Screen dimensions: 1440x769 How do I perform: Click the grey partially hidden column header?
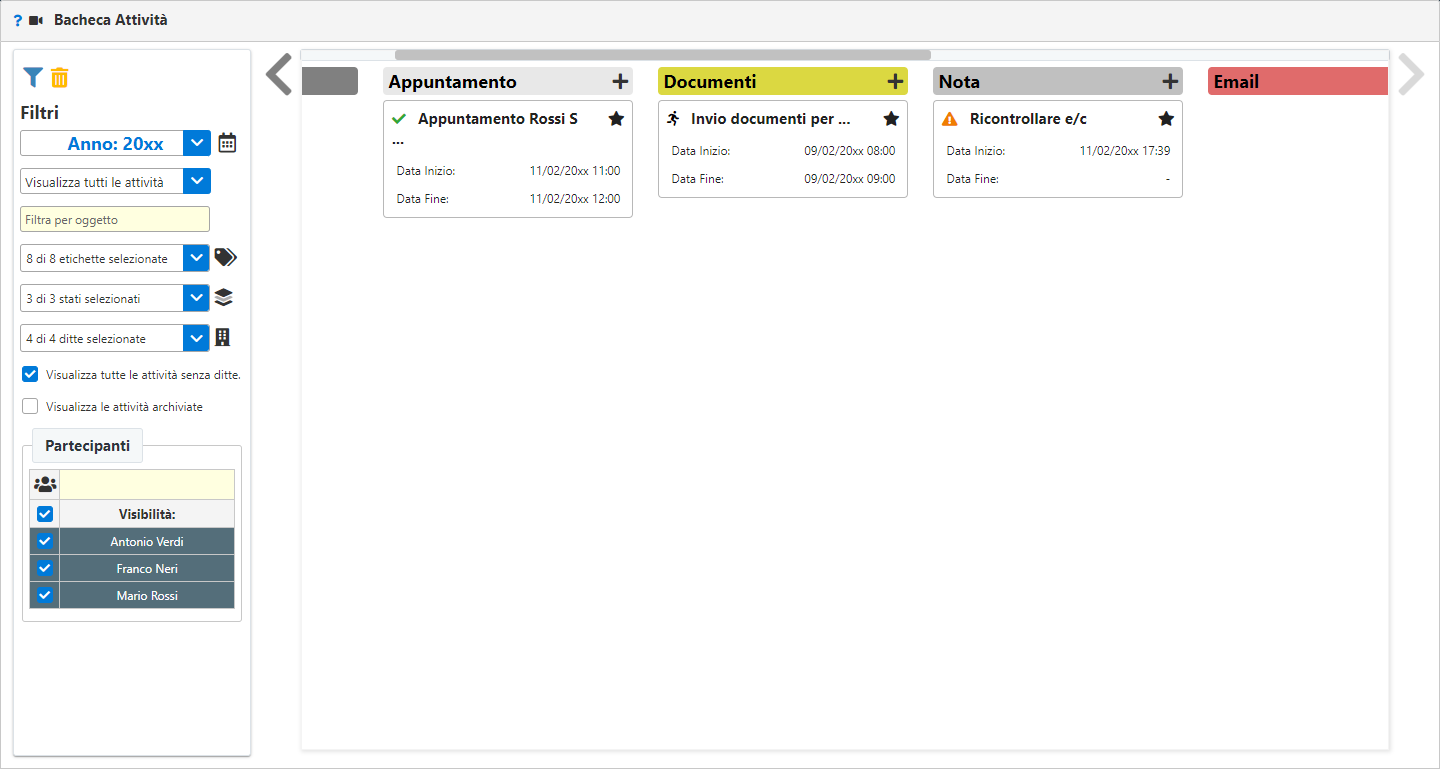(x=329, y=82)
